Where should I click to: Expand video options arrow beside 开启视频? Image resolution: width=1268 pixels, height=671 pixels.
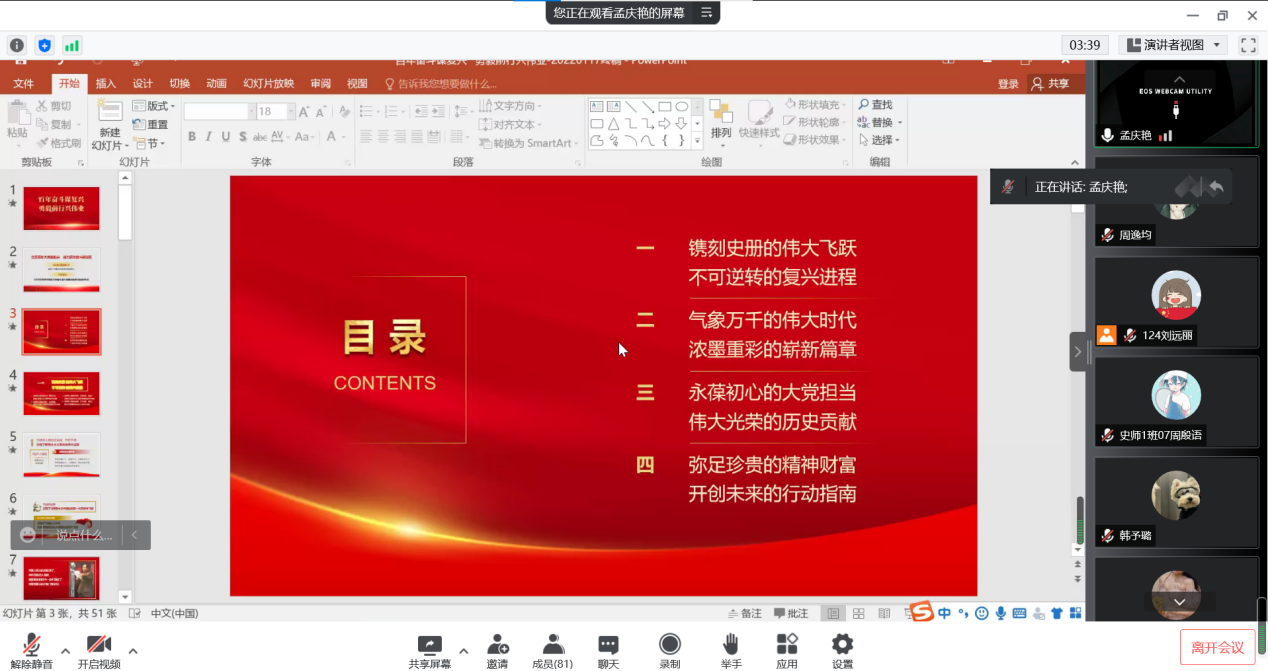(x=132, y=651)
